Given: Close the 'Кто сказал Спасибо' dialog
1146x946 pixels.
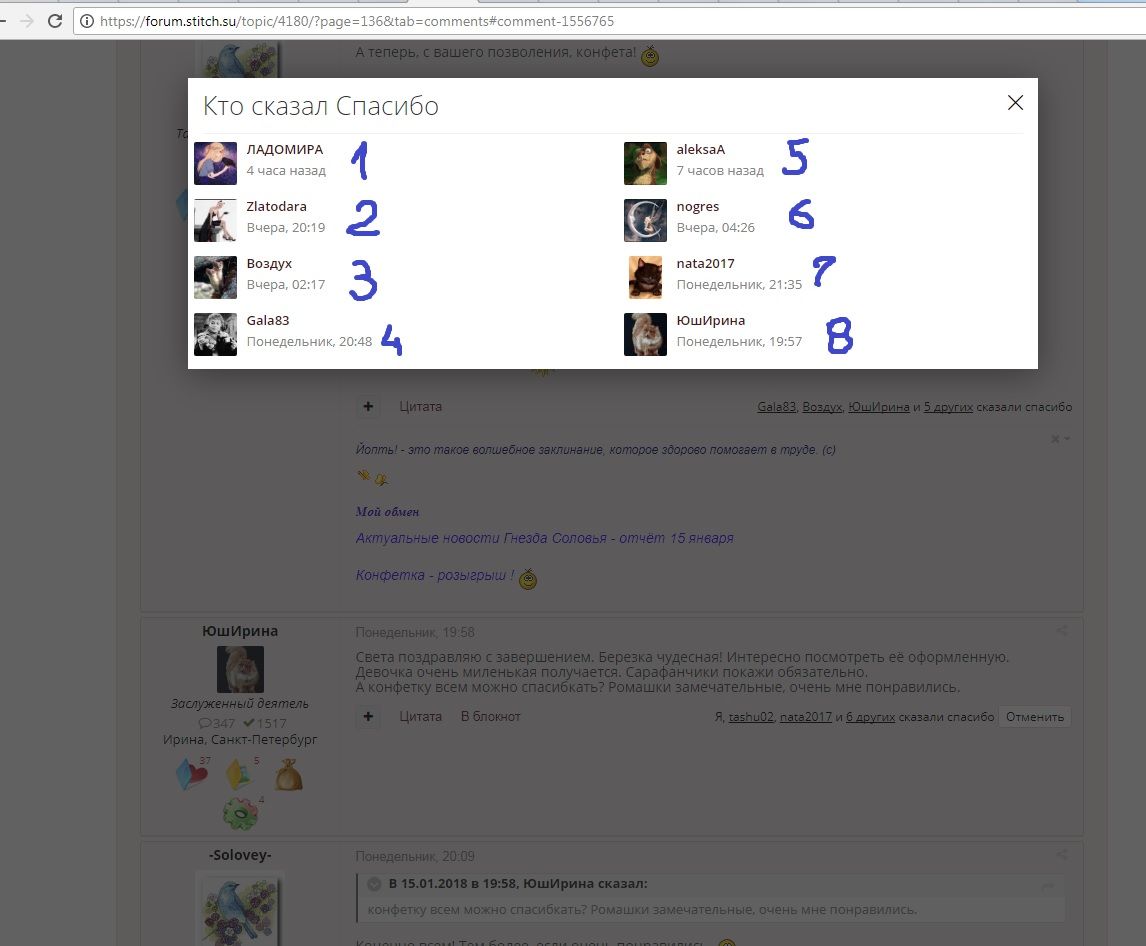Looking at the screenshot, I should coord(1015,103).
